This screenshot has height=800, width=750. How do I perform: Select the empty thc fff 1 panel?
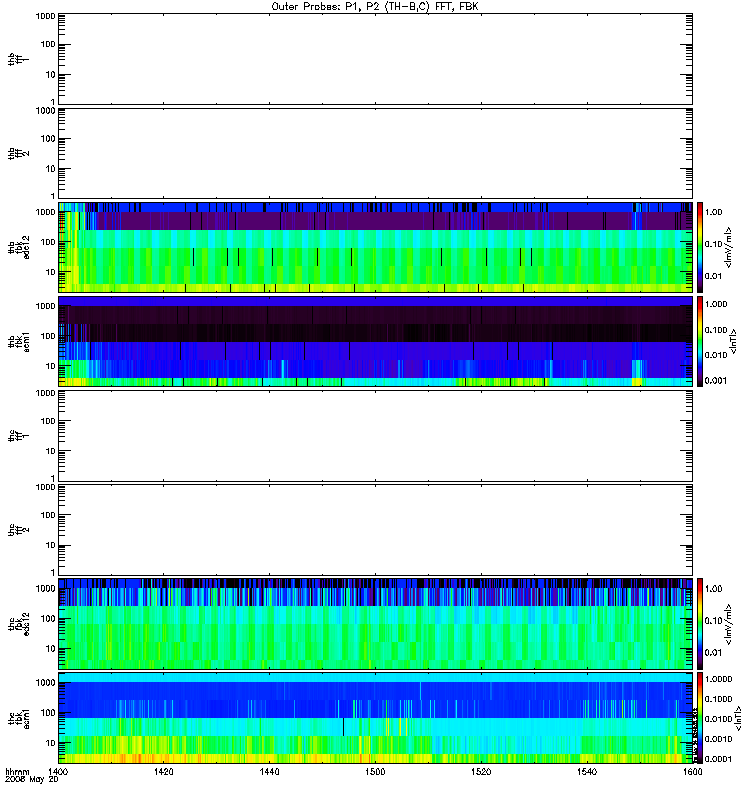[x=375, y=436]
